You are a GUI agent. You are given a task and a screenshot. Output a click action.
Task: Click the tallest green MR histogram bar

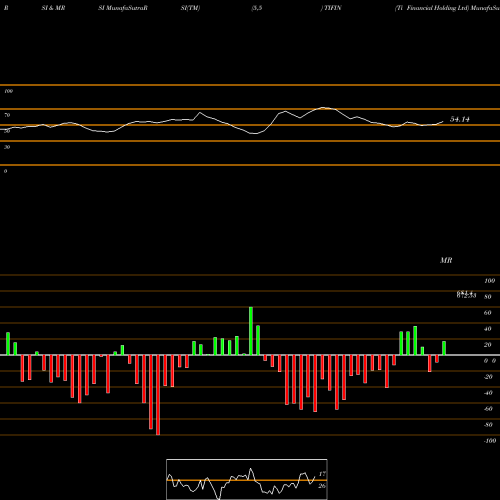pos(251,331)
